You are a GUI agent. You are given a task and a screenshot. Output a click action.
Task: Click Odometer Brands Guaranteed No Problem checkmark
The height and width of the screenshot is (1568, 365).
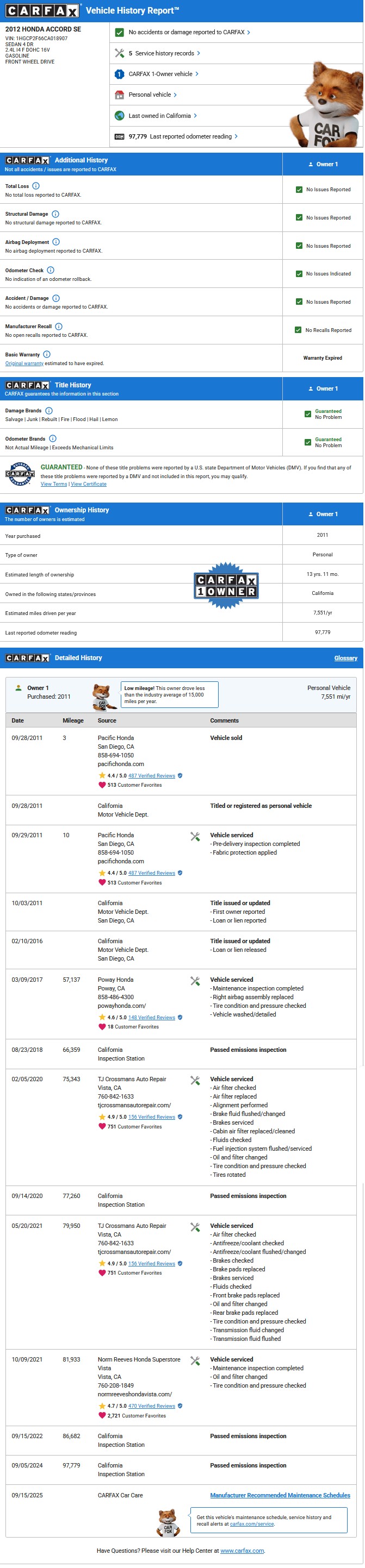click(x=308, y=442)
